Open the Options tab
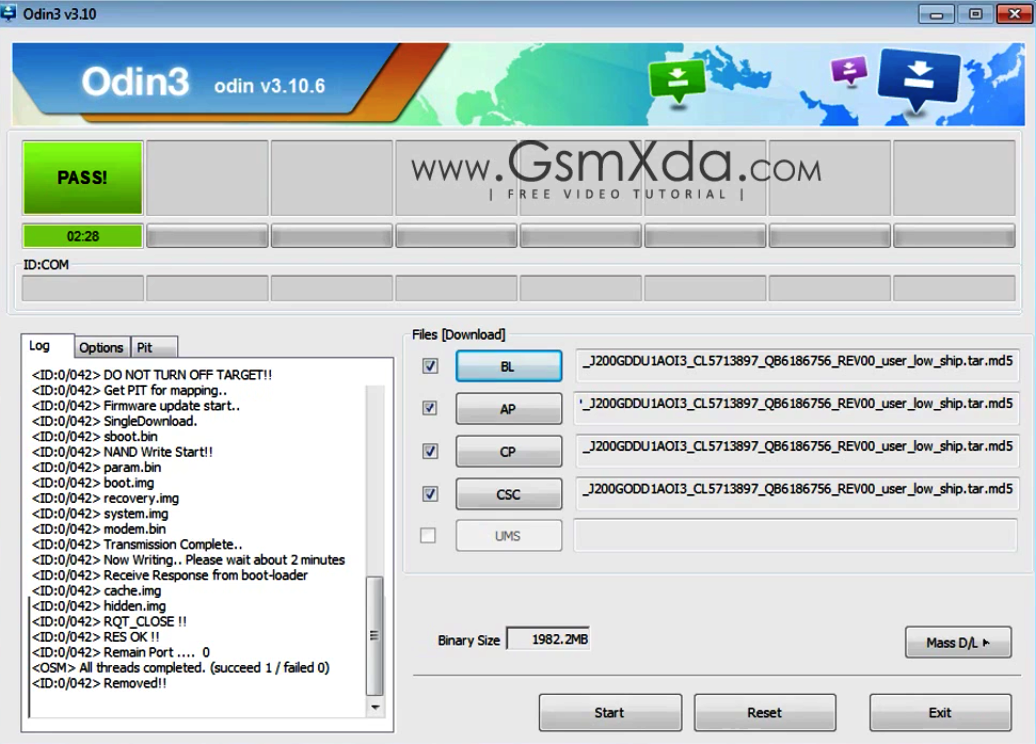This screenshot has width=1036, height=744. click(x=101, y=348)
